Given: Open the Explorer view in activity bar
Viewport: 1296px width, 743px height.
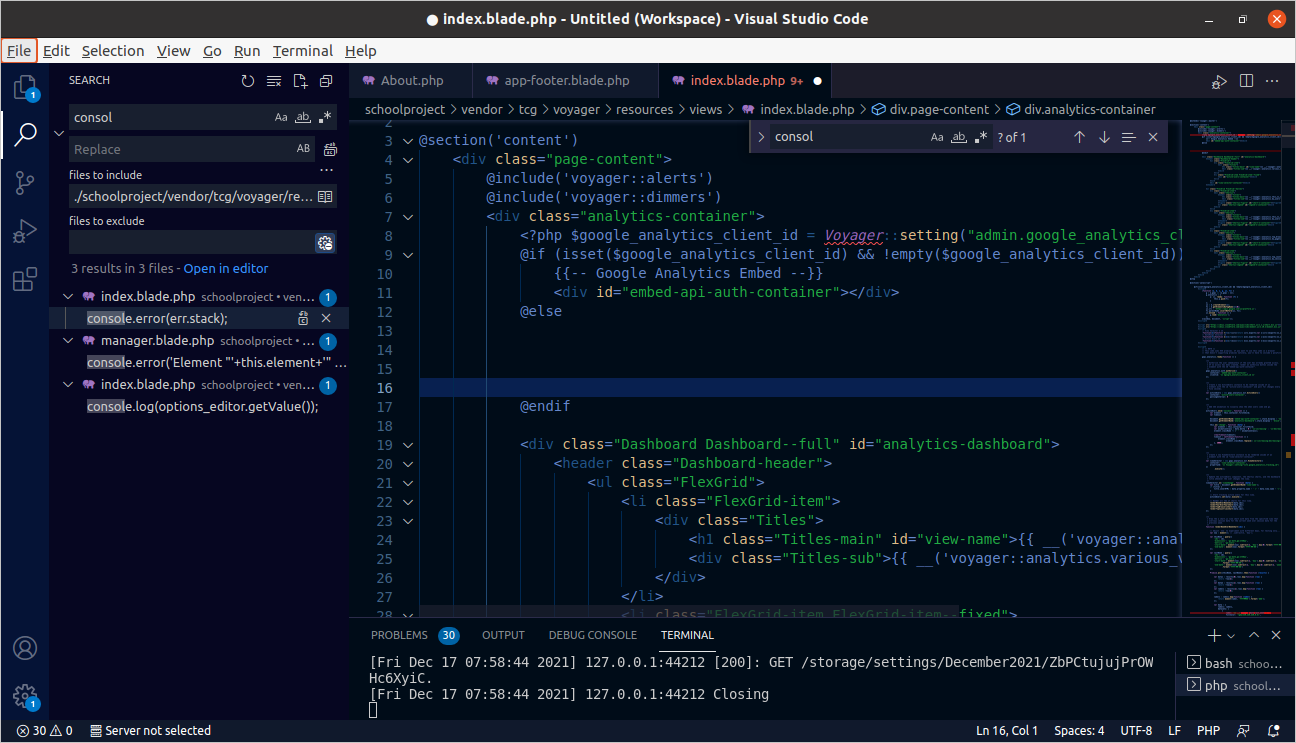Looking at the screenshot, I should click(x=25, y=87).
